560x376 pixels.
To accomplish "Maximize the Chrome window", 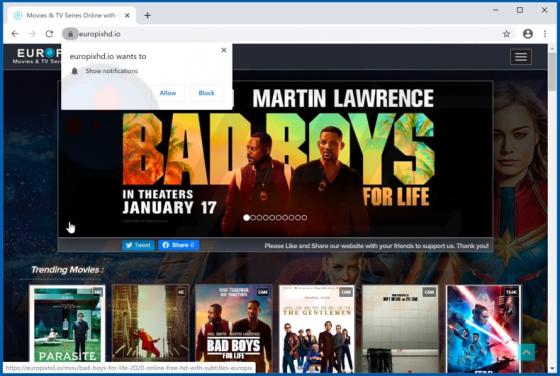I will pos(520,10).
